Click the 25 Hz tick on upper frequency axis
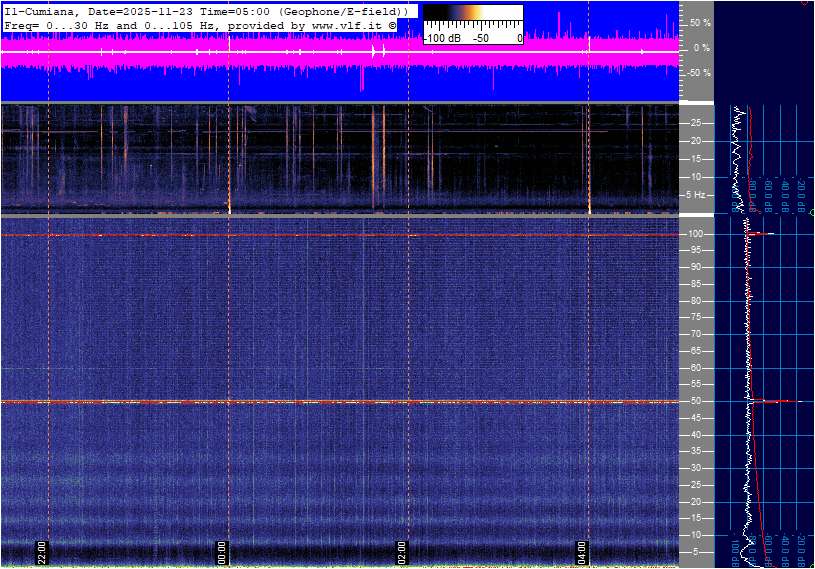 [698, 123]
